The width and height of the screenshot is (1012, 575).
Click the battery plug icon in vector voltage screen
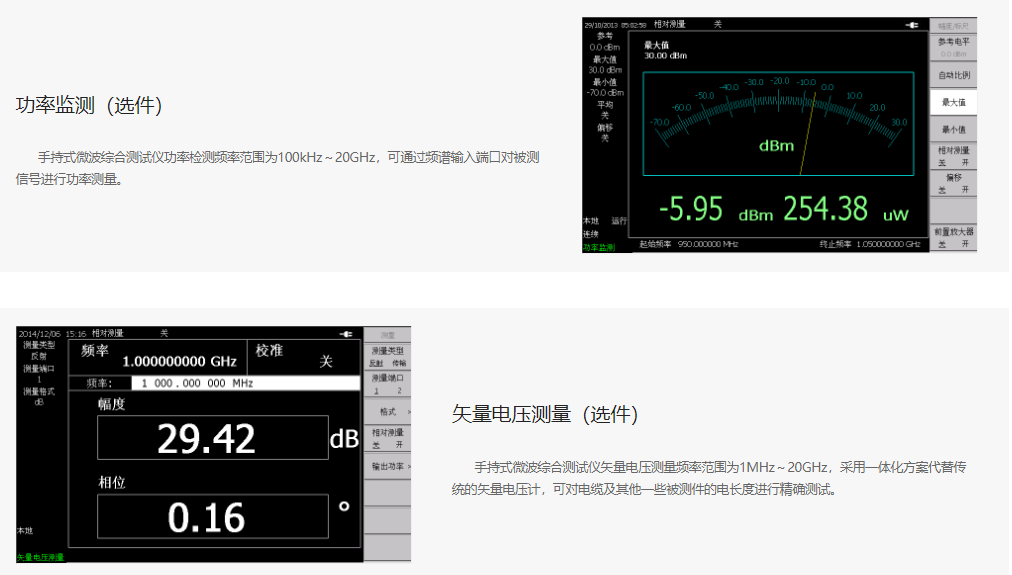[x=346, y=333]
